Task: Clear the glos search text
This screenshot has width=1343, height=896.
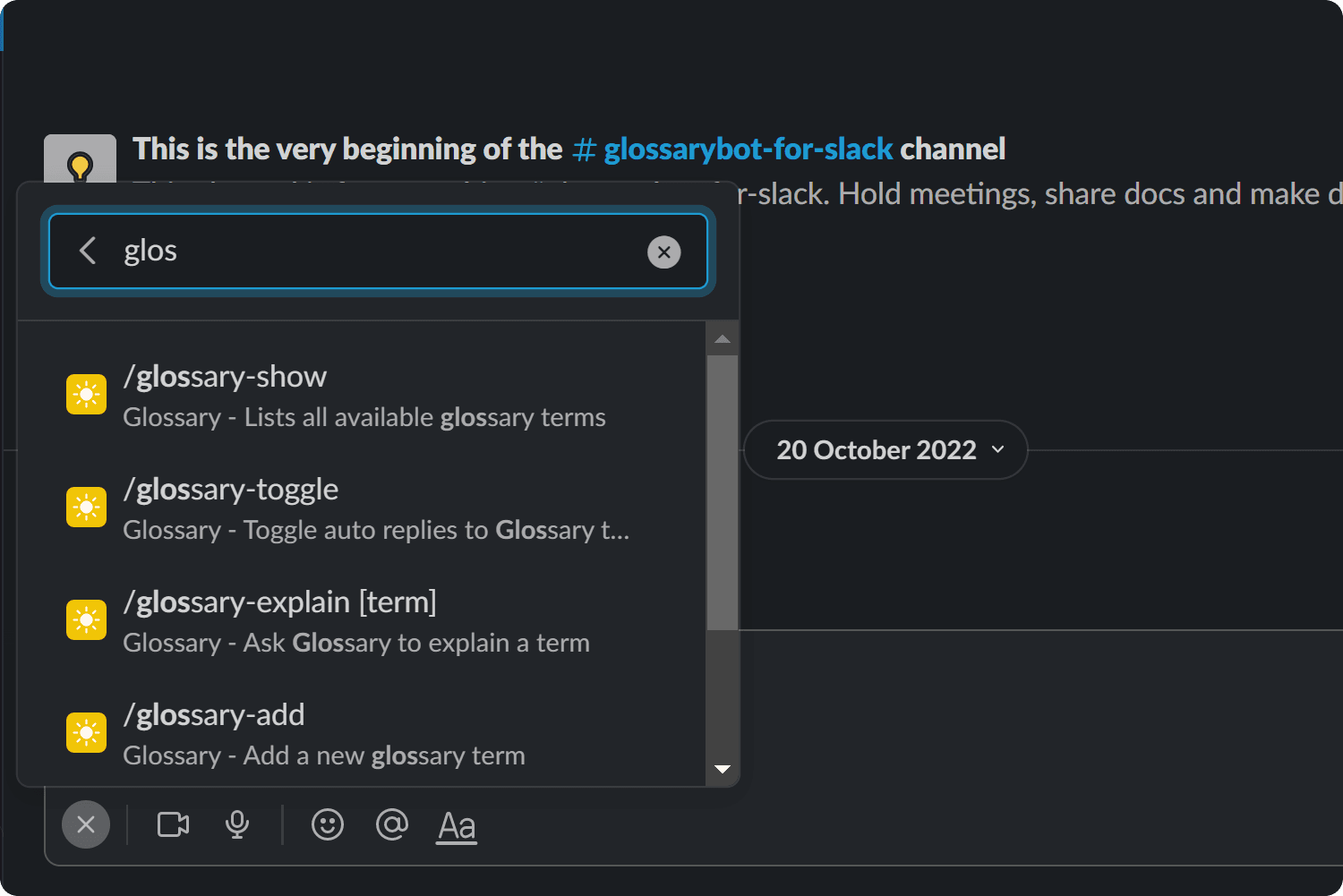Action: pyautogui.click(x=663, y=252)
